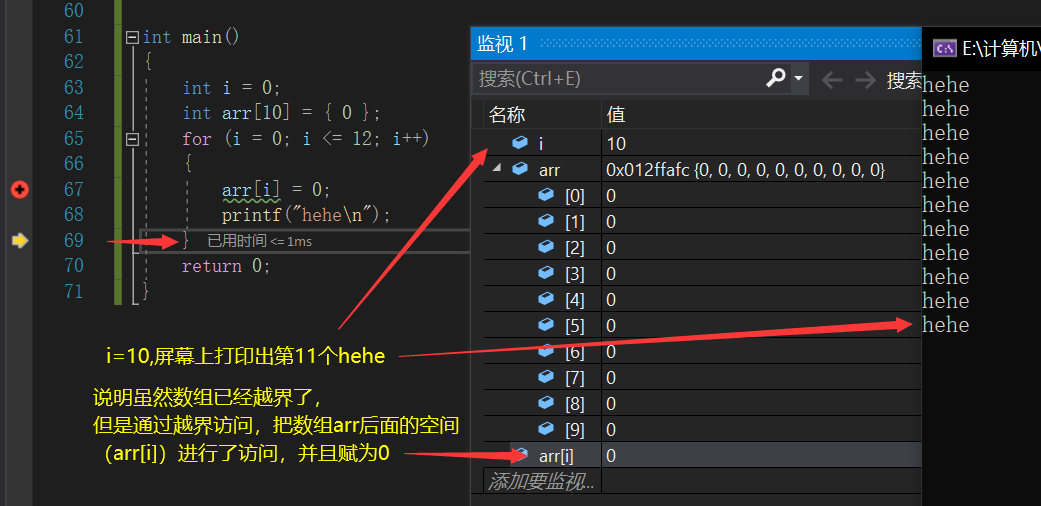Click the back arrow in the watch toolbar
1041x506 pixels.
pos(832,80)
